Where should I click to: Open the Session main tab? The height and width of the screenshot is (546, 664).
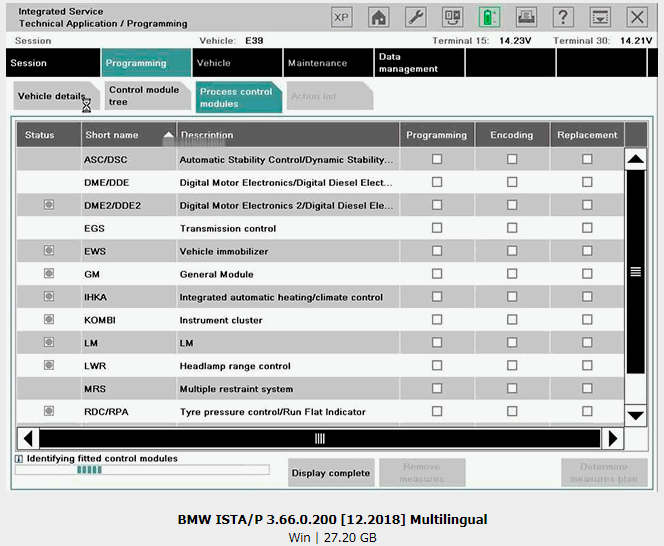coord(53,63)
